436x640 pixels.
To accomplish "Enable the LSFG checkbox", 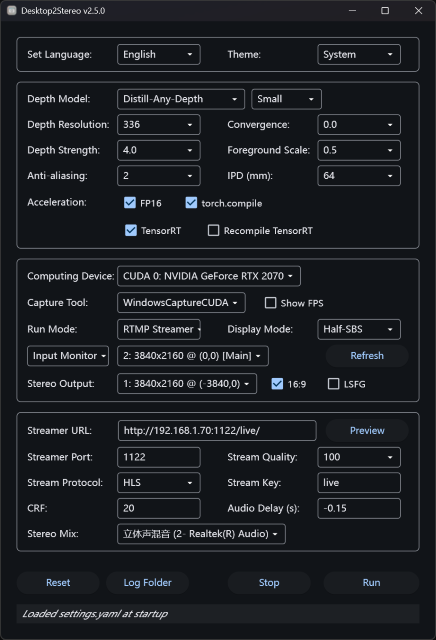I will point(334,384).
